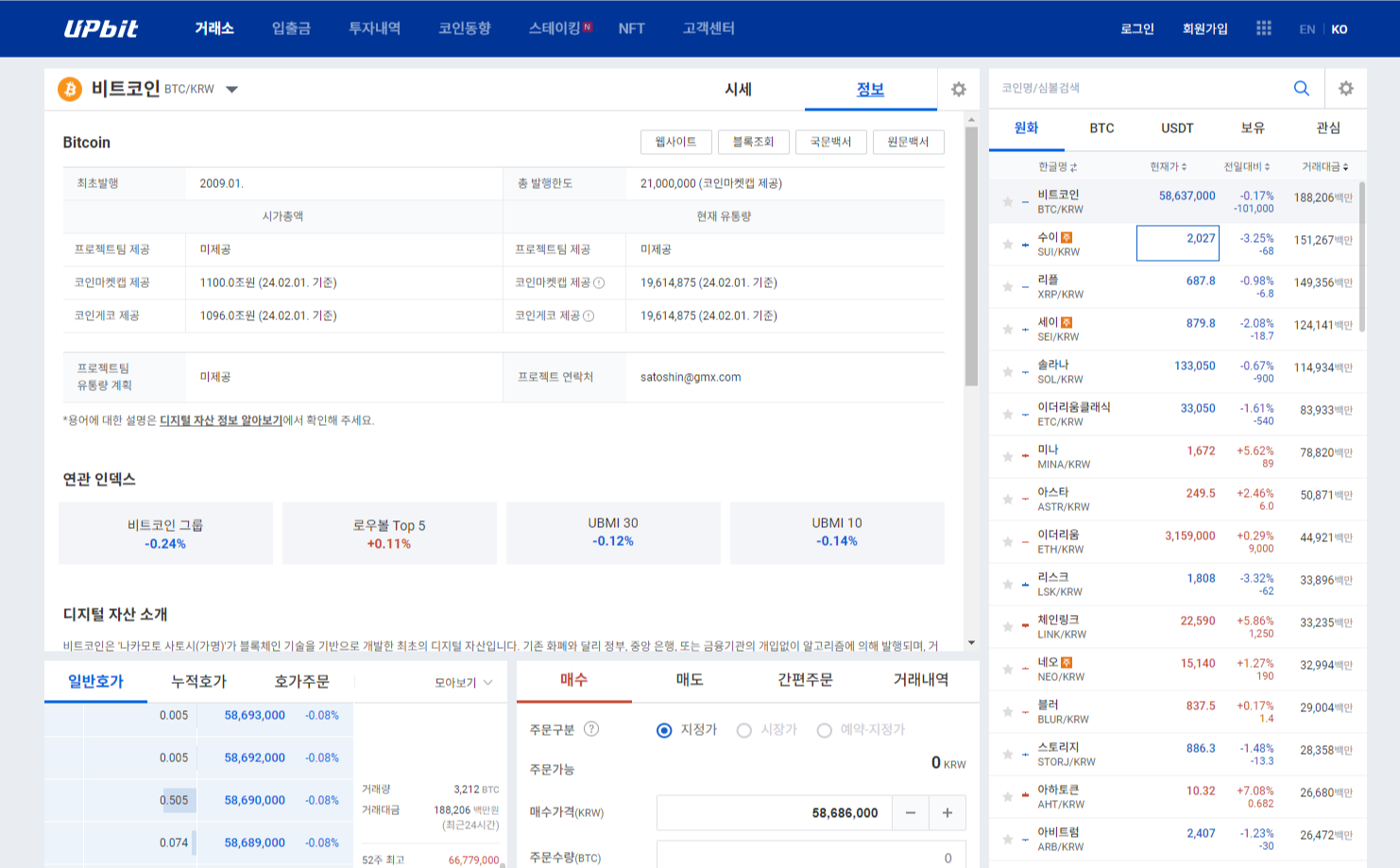Image resolution: width=1400 pixels, height=868 pixels.
Task: Favorite 비트코인 BTC/KRW with its star
Action: (1008, 202)
